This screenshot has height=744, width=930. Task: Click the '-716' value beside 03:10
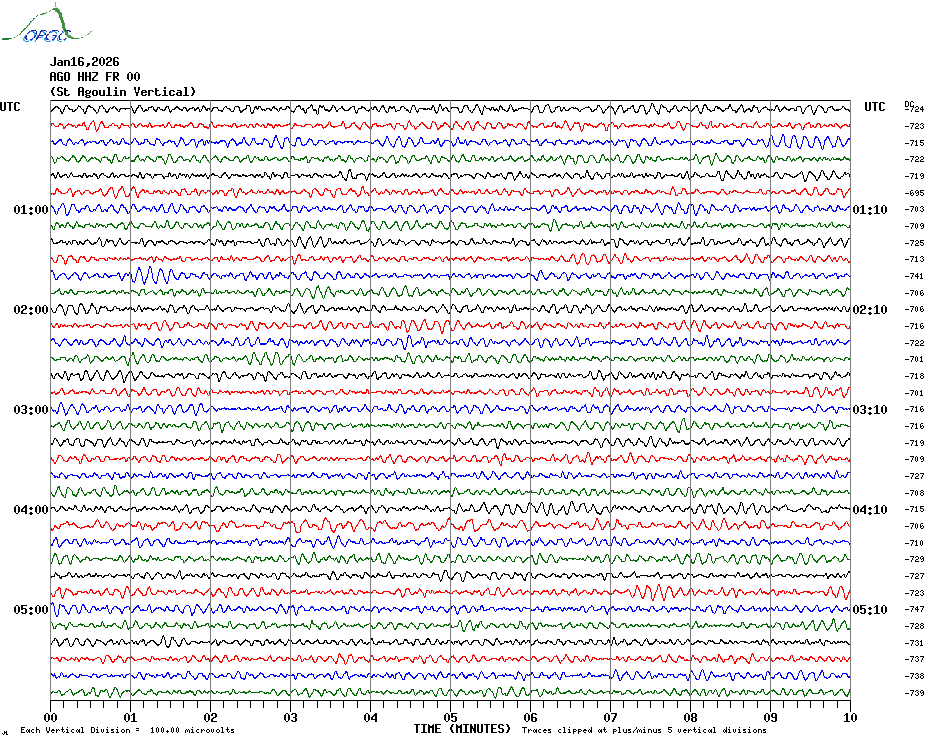pyautogui.click(x=915, y=409)
